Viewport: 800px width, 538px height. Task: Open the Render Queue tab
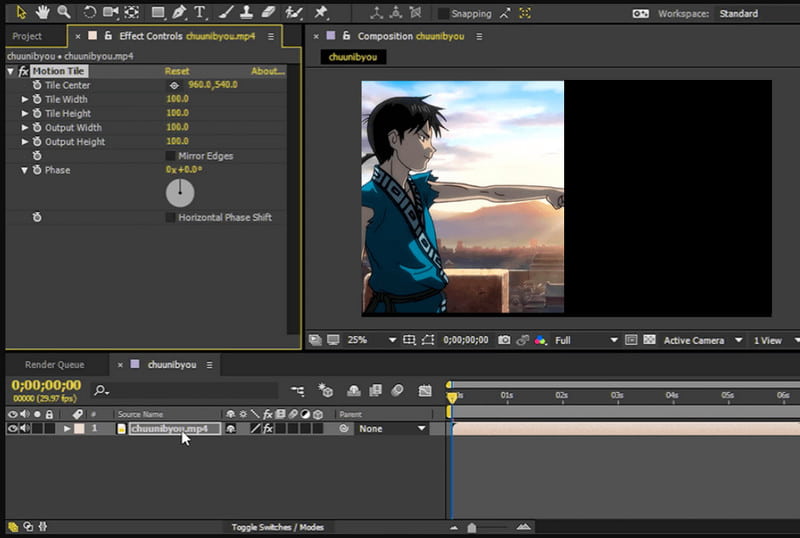[55, 364]
